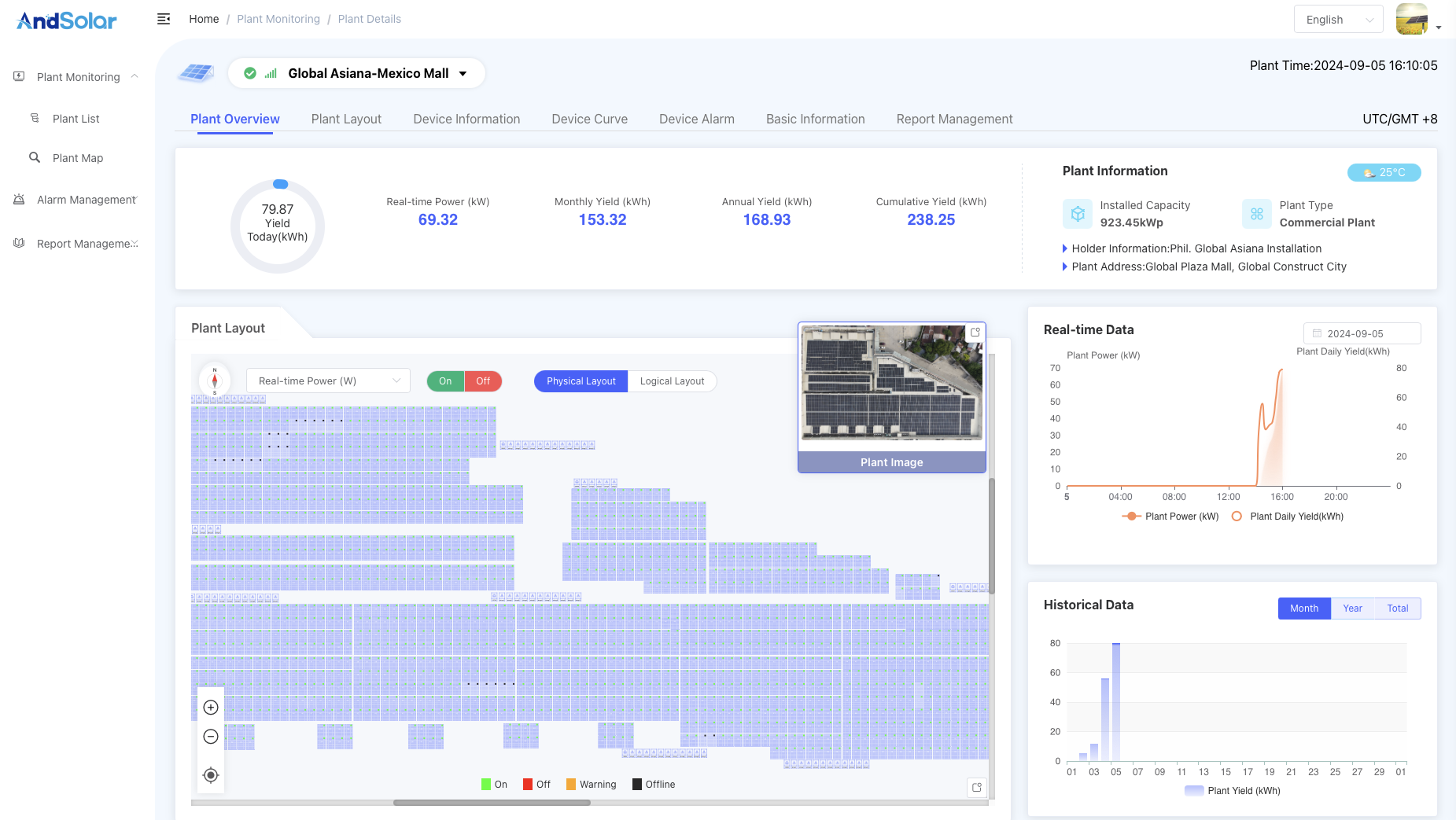Zoom out the plant layout

click(x=211, y=737)
